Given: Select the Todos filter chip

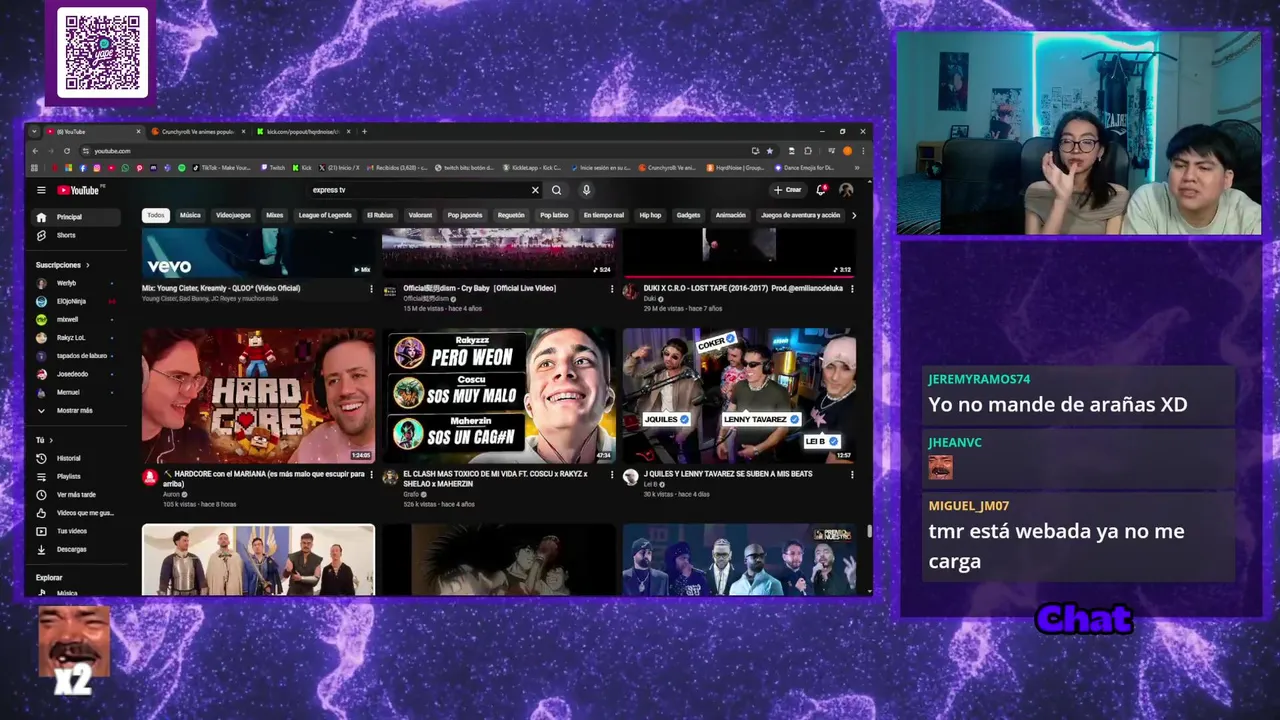Looking at the screenshot, I should coord(155,215).
